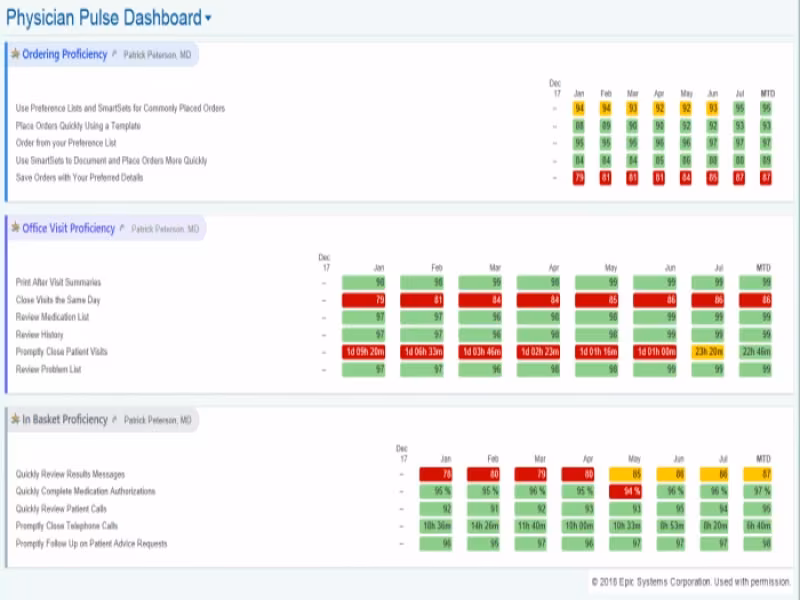Click the small arrow icon after Office Visit Proficiency title
Image resolution: width=800 pixels, height=600 pixels.
click(122, 228)
